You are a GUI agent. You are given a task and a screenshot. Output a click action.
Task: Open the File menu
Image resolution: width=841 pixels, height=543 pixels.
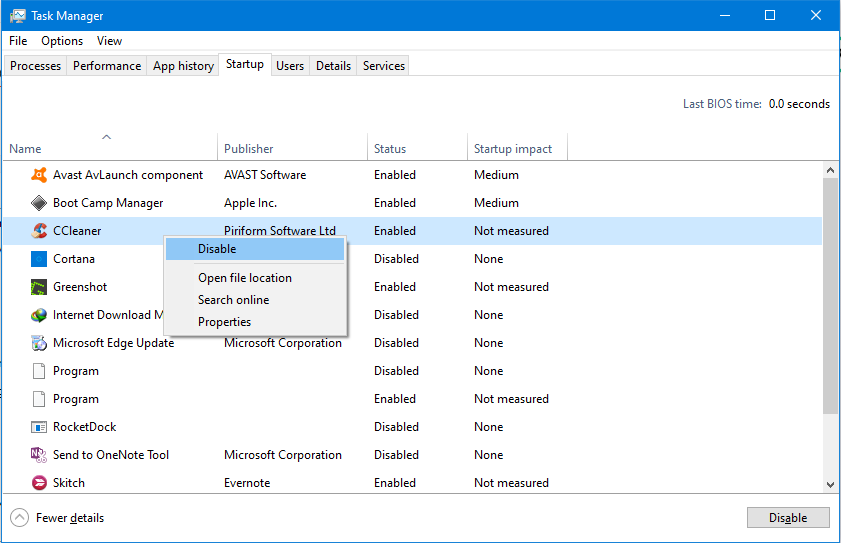18,41
